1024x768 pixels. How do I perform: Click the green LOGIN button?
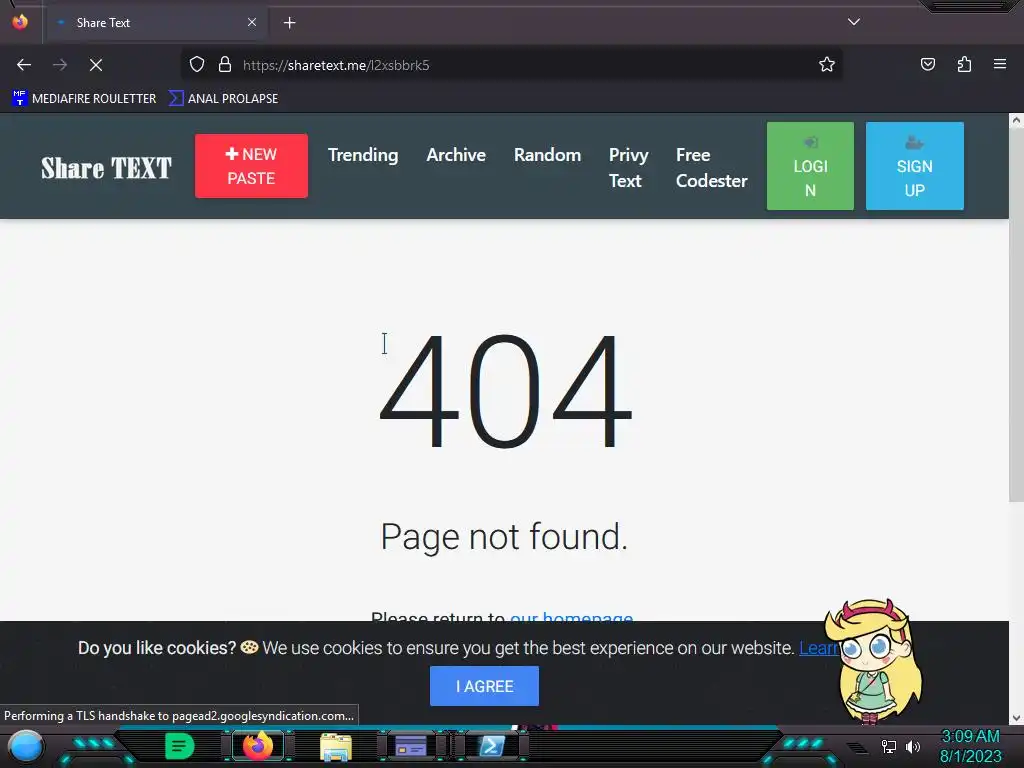click(x=810, y=166)
